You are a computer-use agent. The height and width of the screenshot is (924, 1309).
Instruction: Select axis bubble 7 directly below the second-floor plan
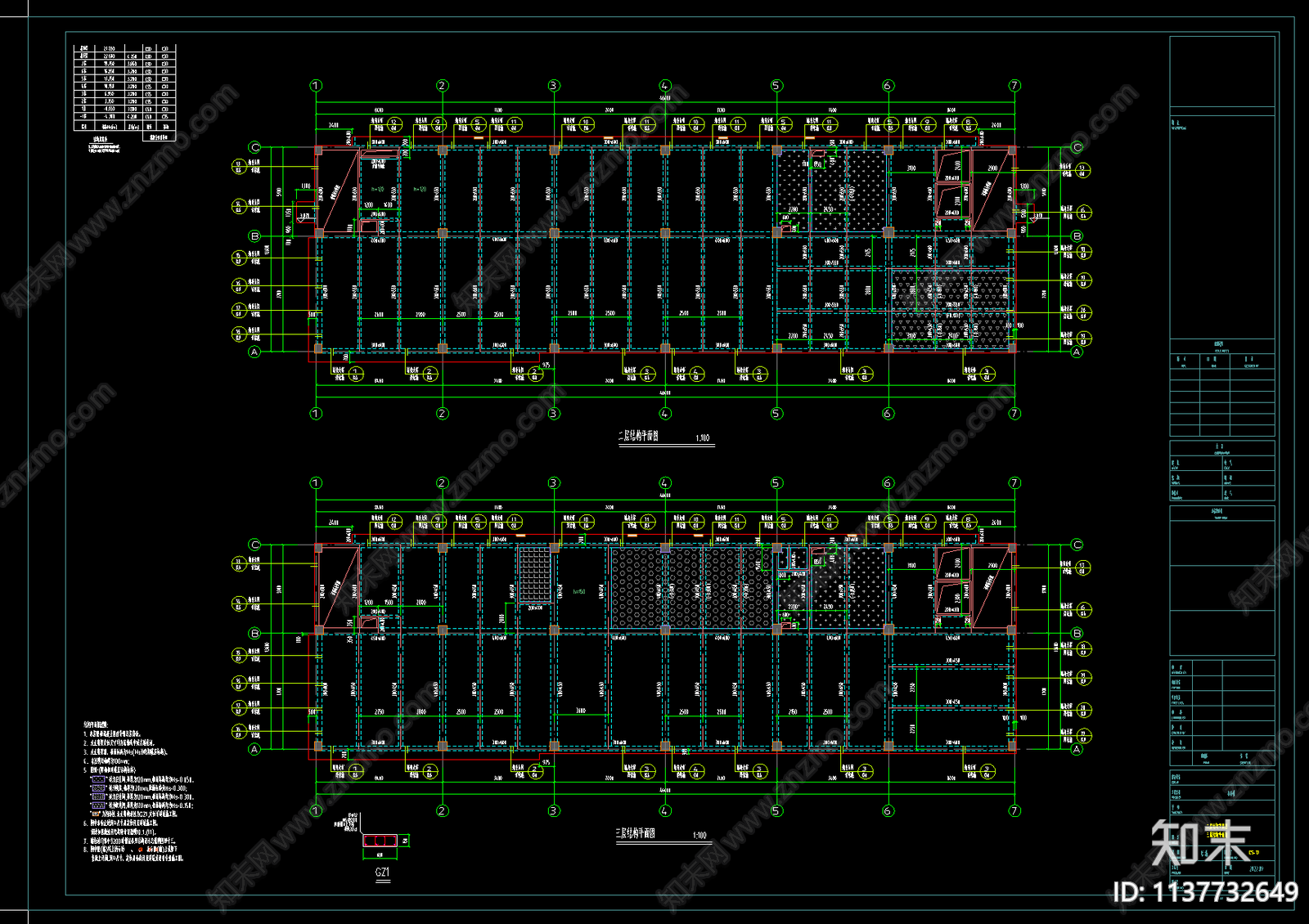tap(1014, 414)
